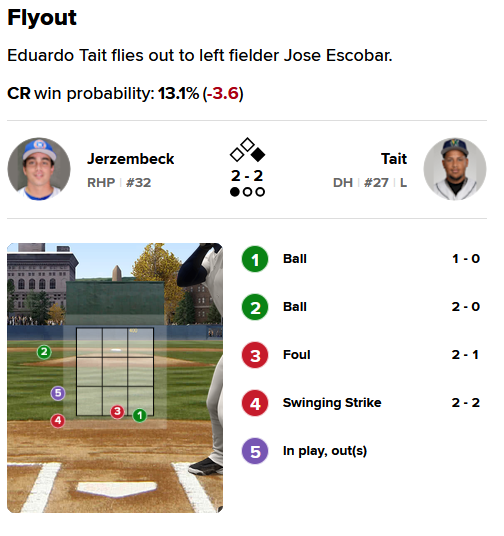Image resolution: width=504 pixels, height=536 pixels.
Task: Click the Foul pitch result row
Action: (361, 355)
